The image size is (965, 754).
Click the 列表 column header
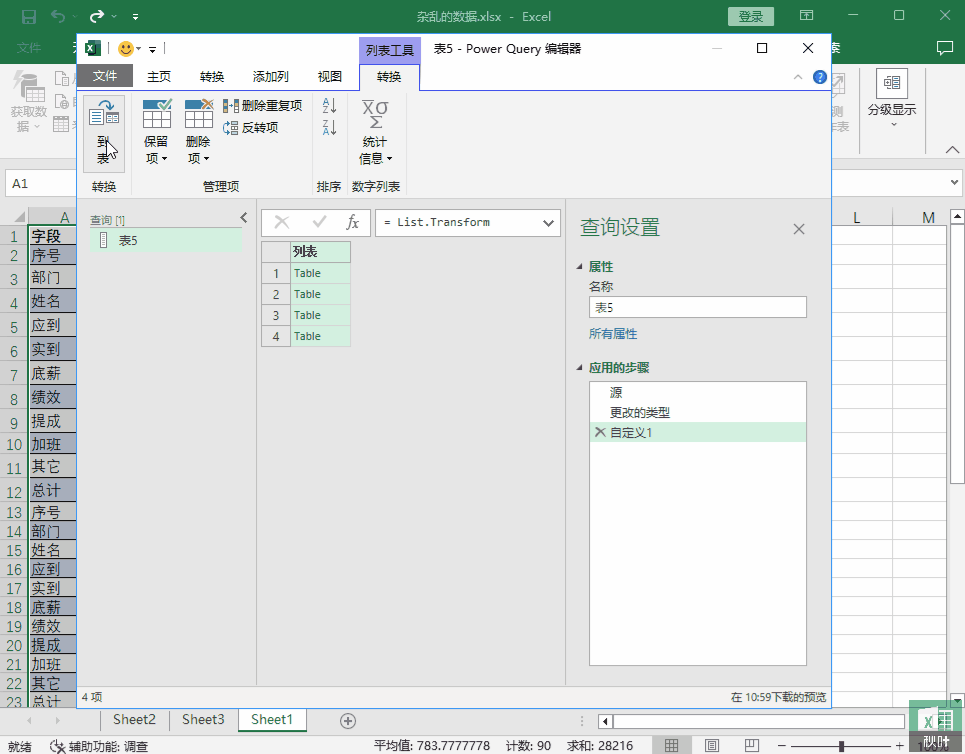(x=321, y=252)
